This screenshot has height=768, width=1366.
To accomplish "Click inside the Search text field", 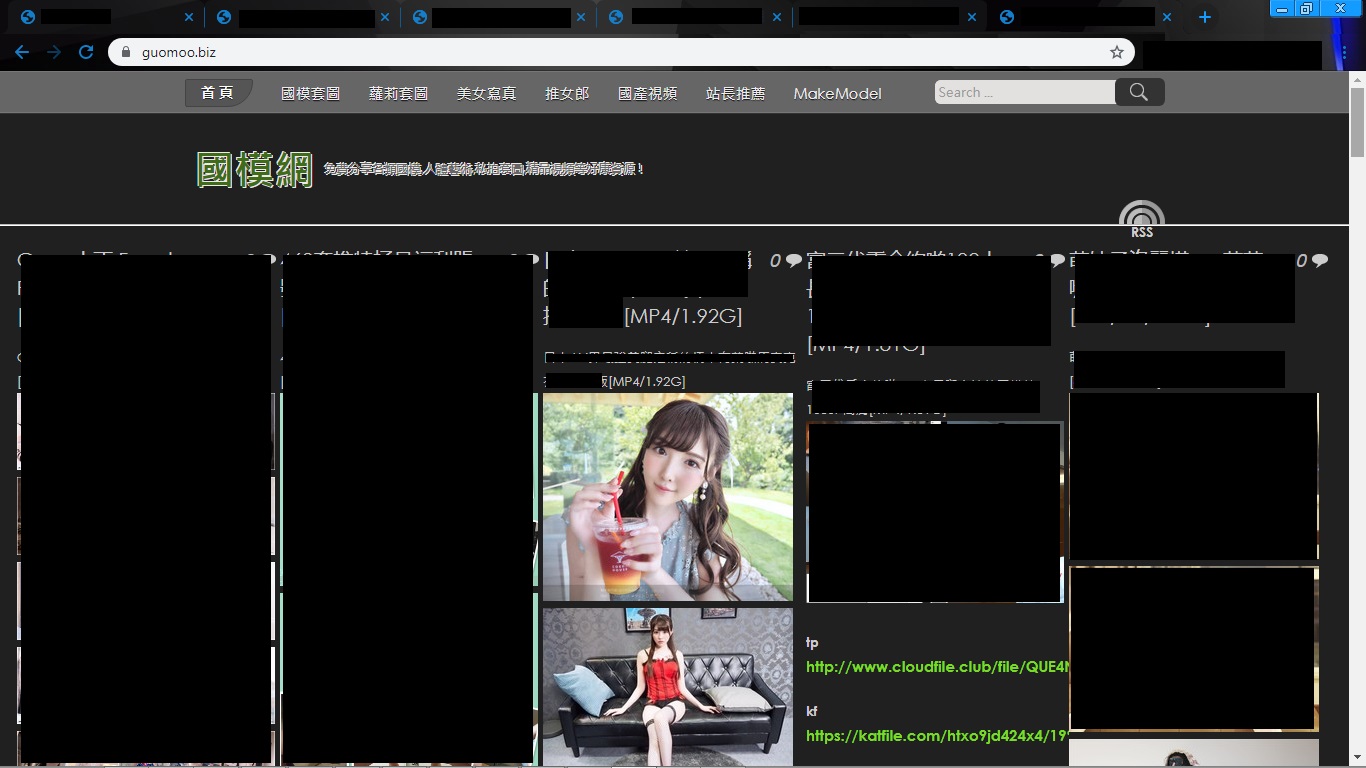I will click(1025, 92).
